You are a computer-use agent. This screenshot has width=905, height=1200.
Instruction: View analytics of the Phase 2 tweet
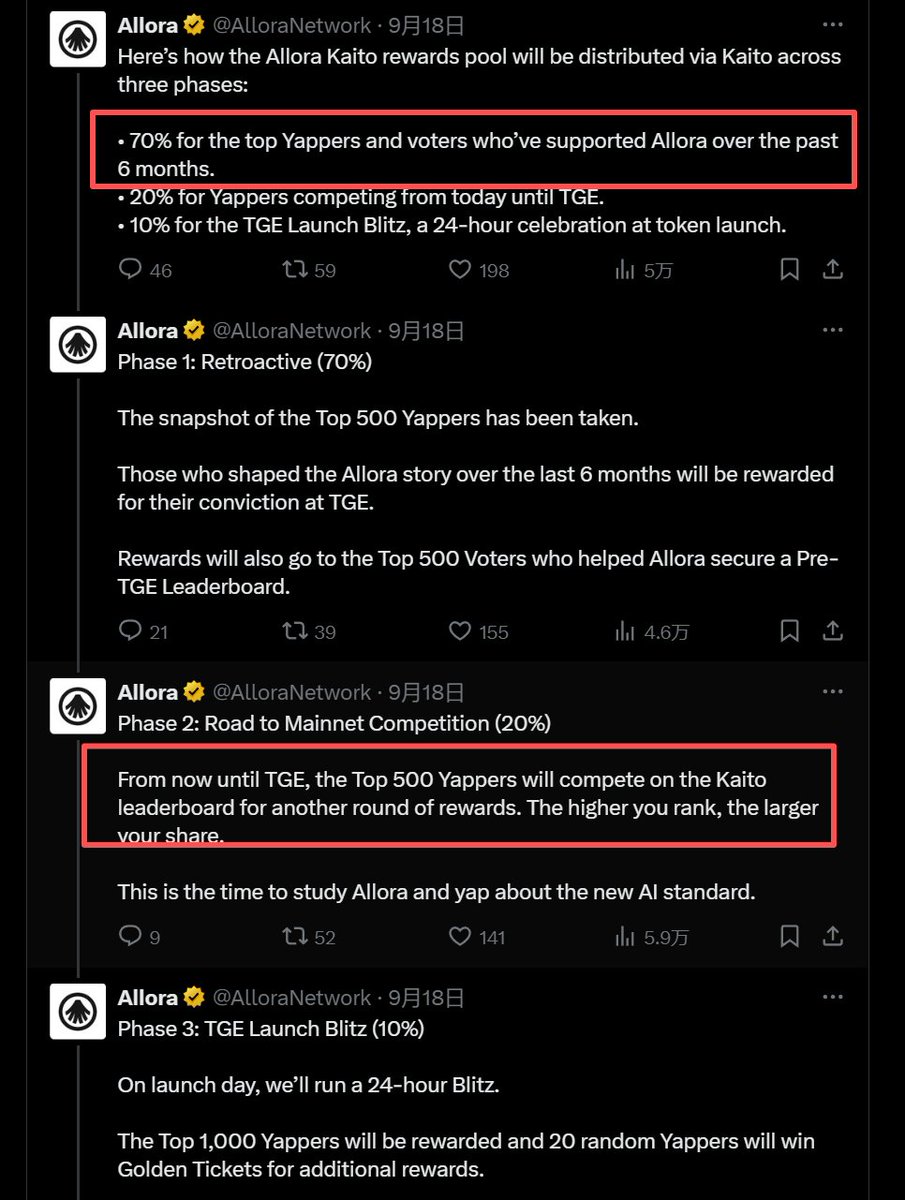(625, 936)
